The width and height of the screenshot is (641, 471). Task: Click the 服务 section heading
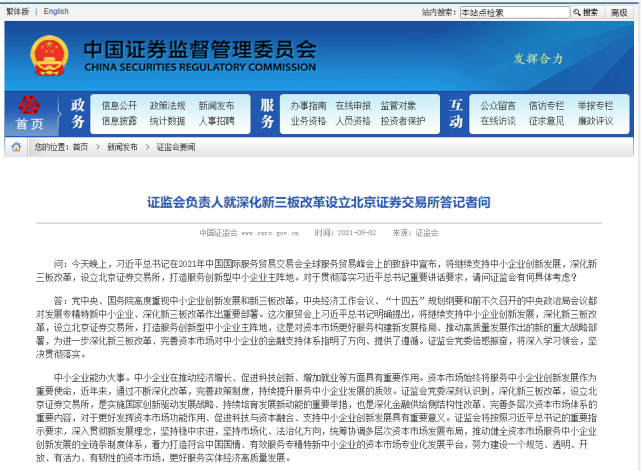pyautogui.click(x=267, y=113)
